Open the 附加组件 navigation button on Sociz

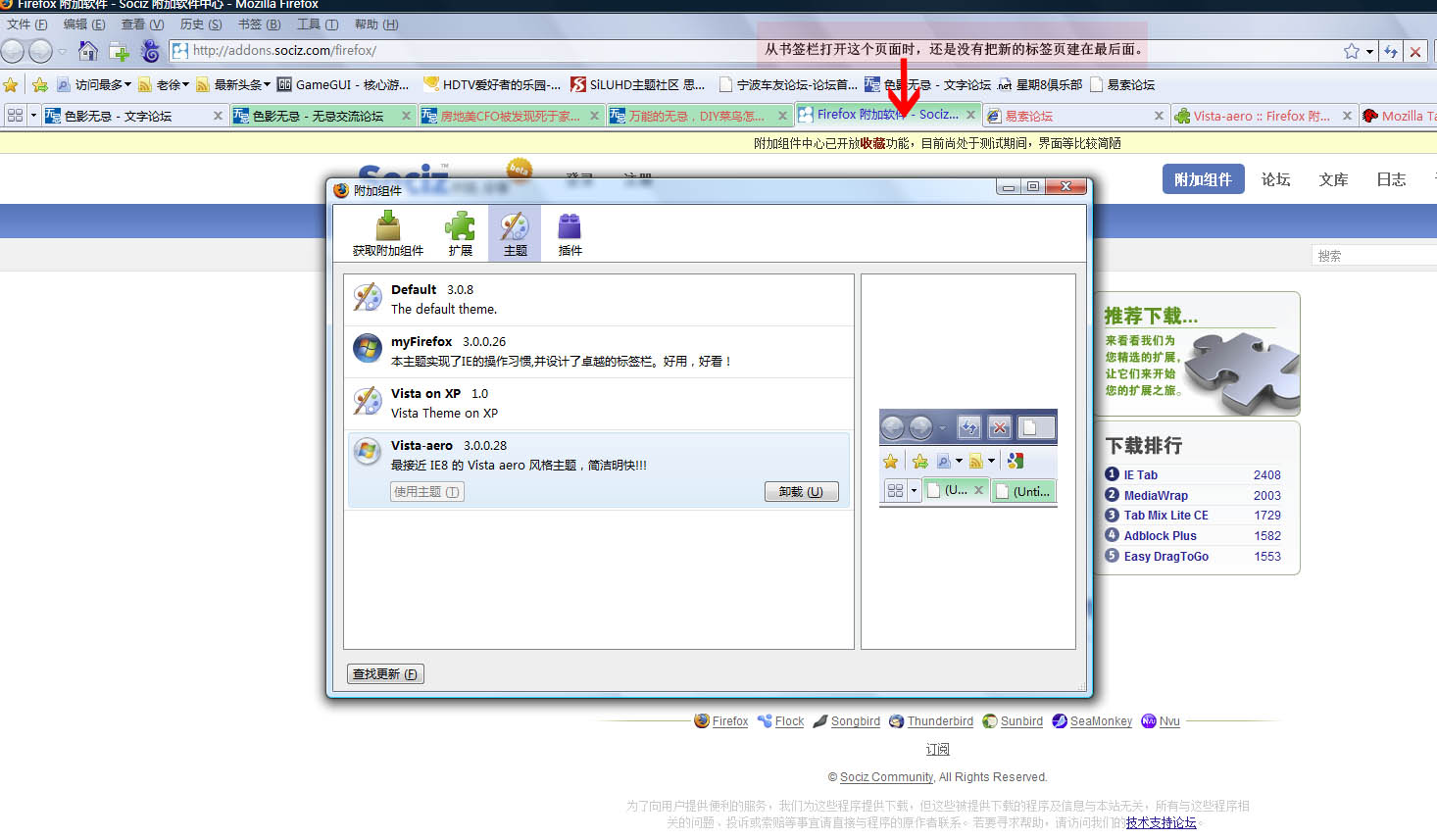click(x=1203, y=179)
